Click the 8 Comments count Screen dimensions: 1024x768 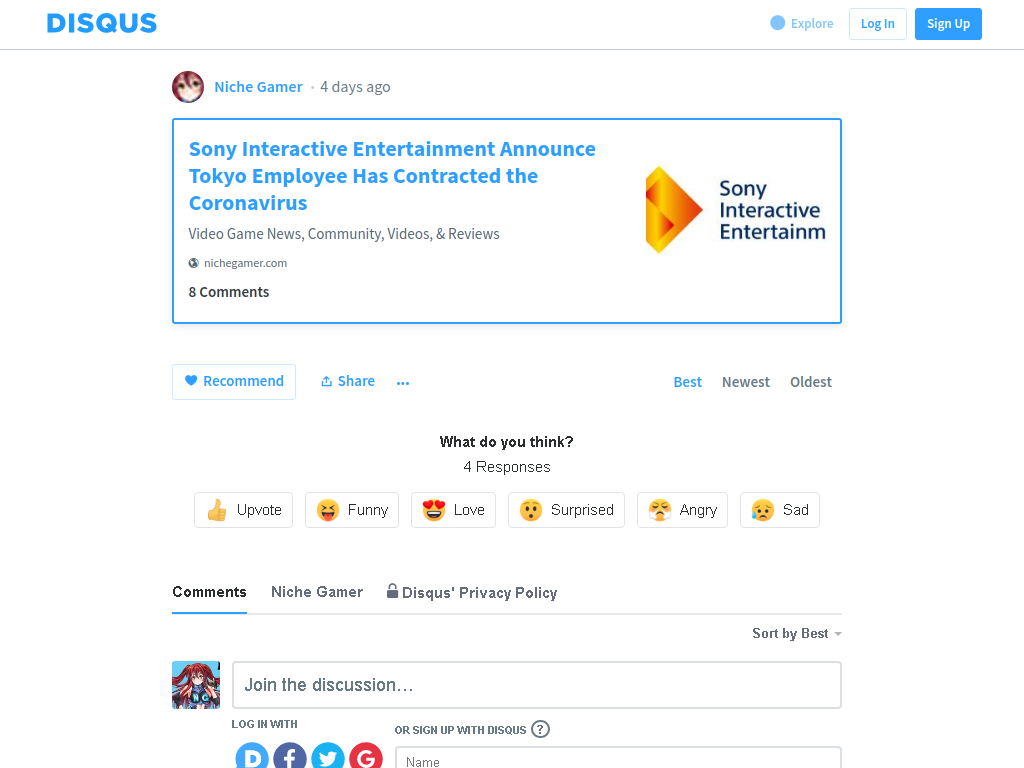click(229, 292)
